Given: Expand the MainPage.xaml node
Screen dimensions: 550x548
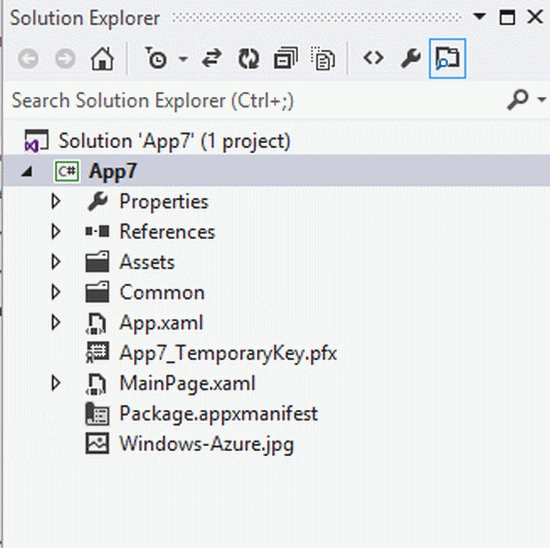Looking at the screenshot, I should coord(56,383).
